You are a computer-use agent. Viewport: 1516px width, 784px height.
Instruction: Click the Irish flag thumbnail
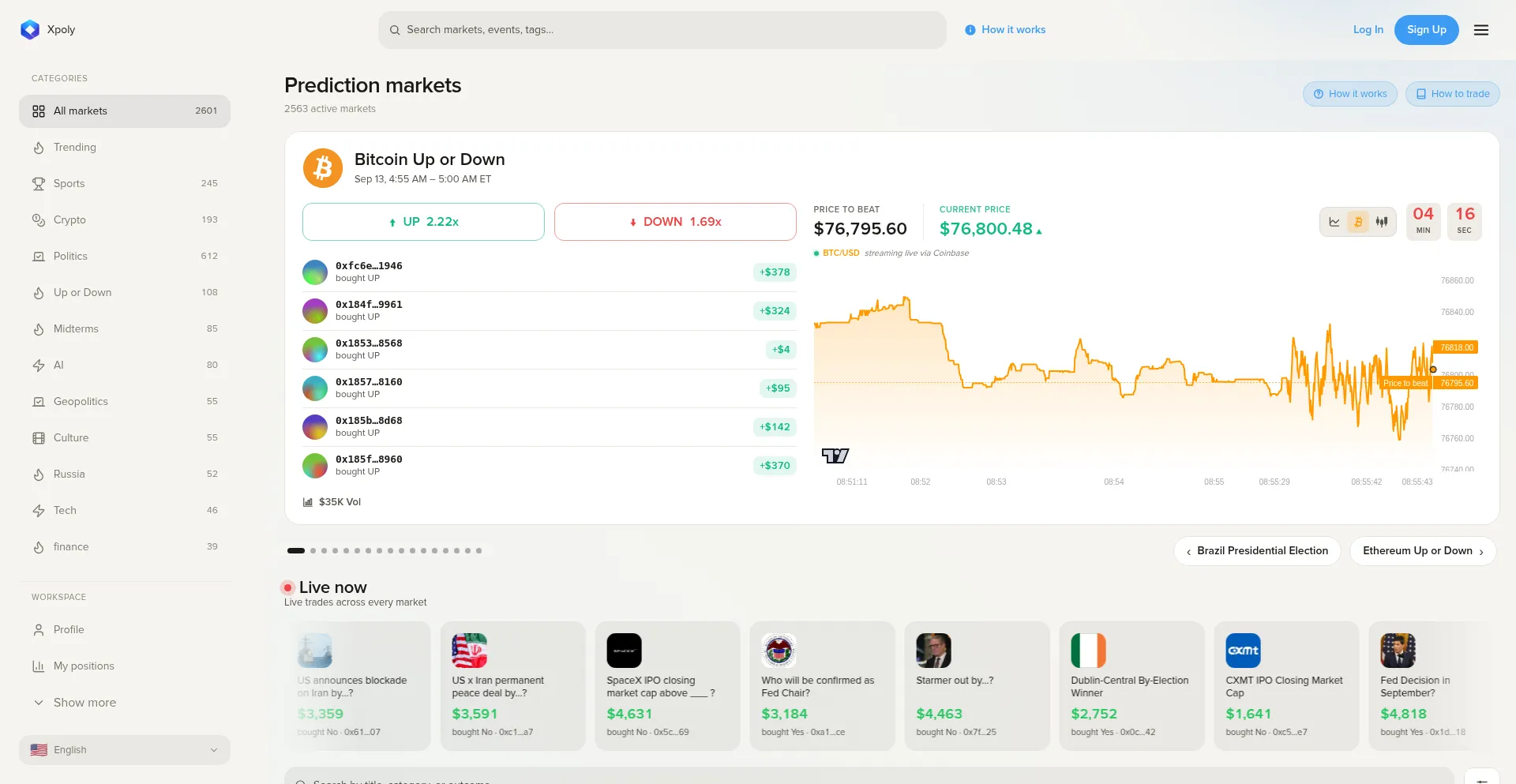pyautogui.click(x=1088, y=651)
